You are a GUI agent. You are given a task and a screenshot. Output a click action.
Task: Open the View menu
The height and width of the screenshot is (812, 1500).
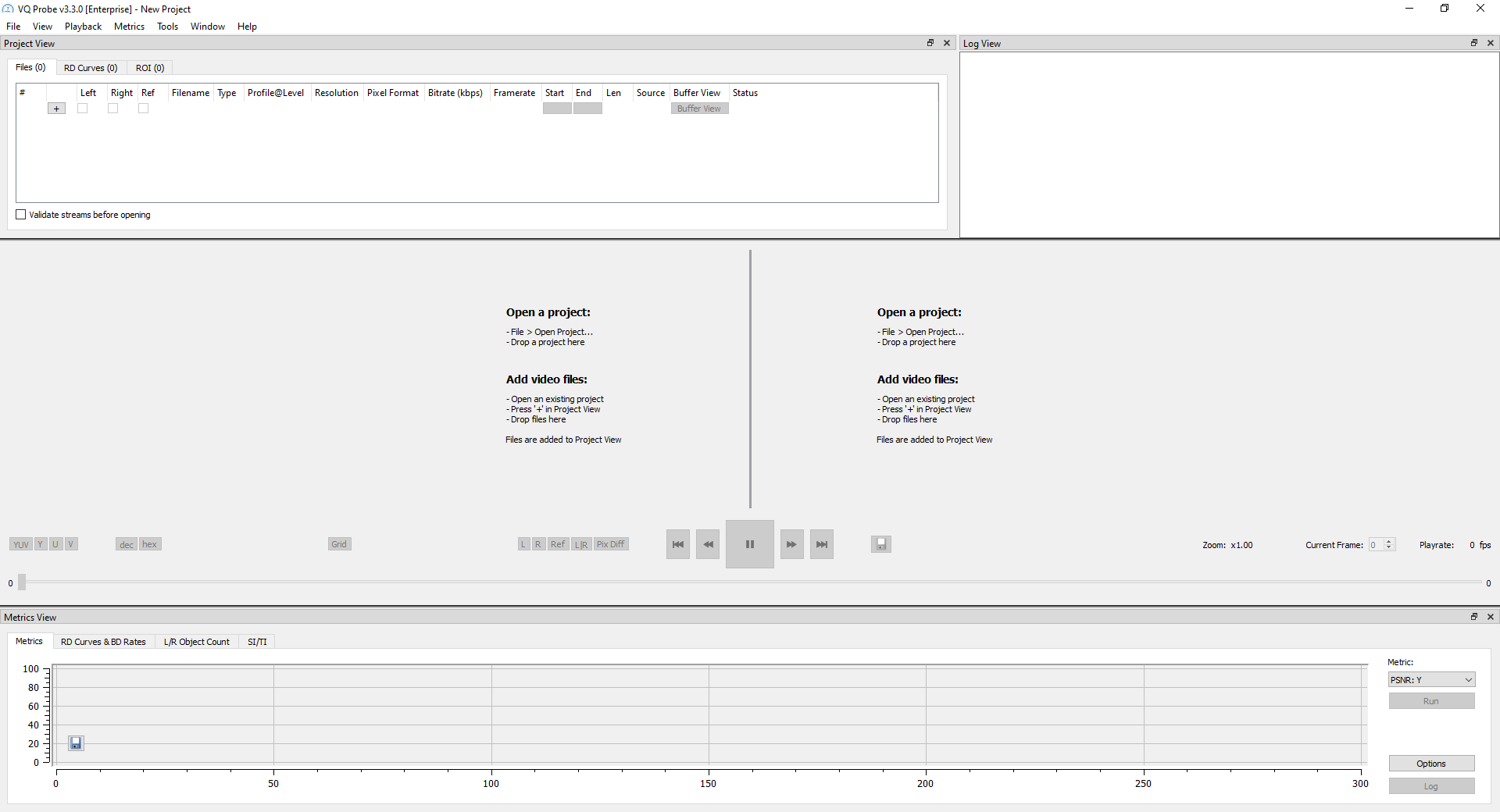coord(42,27)
